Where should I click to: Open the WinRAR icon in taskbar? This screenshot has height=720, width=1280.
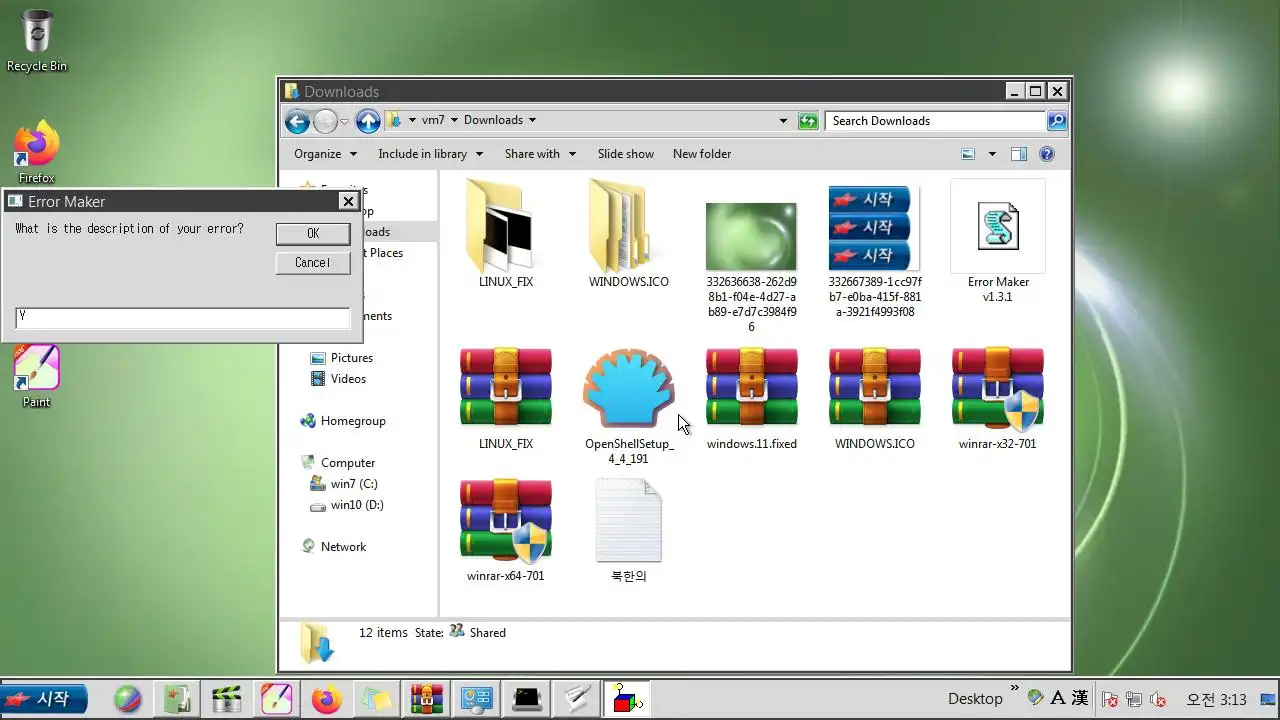pyautogui.click(x=426, y=699)
